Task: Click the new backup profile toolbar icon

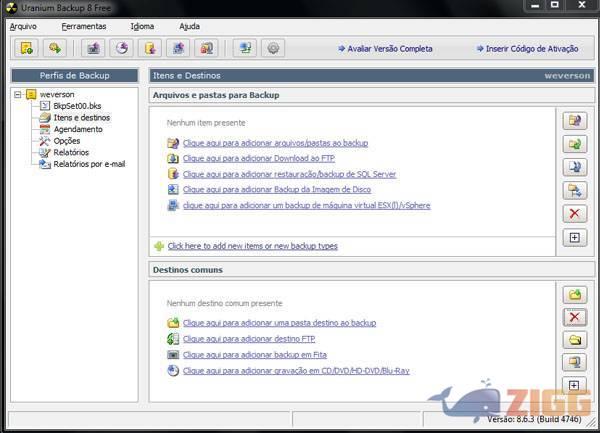Action: tap(26, 48)
